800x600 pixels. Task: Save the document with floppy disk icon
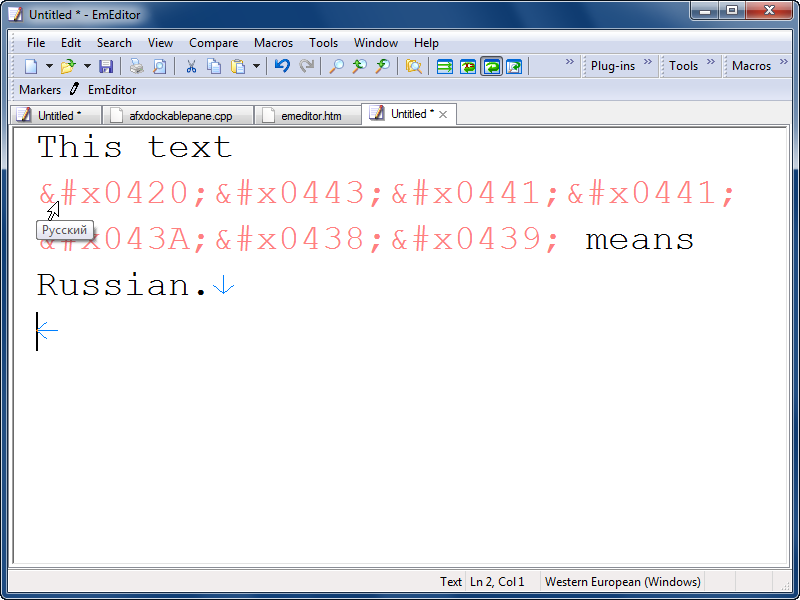point(106,66)
